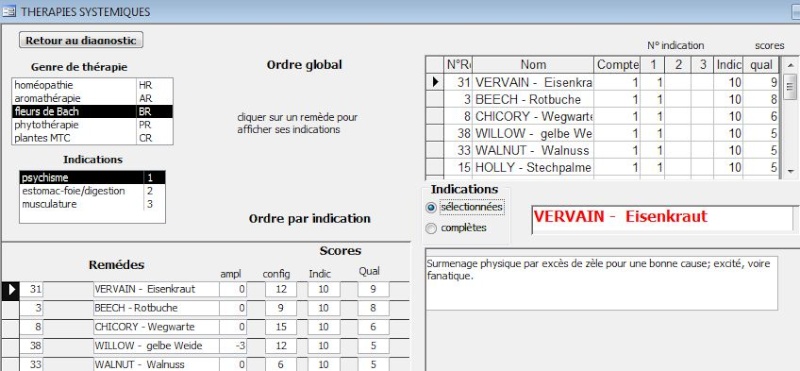Select CHICORY - Wegwarte in global table
This screenshot has height=371, width=800.
click(533, 116)
